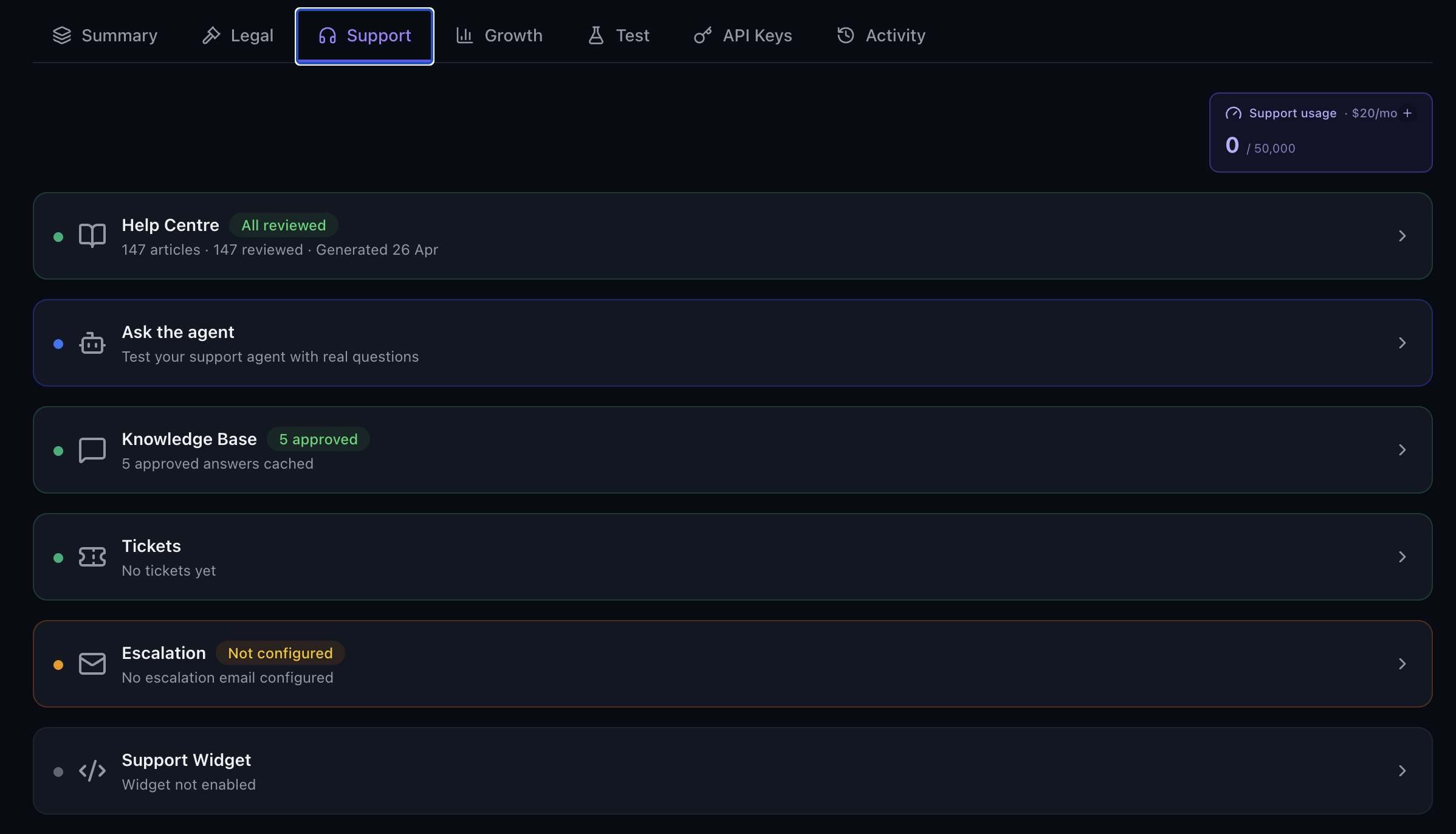This screenshot has height=834, width=1456.
Task: Click the grey status dot on Support Widget
Action: tap(58, 772)
